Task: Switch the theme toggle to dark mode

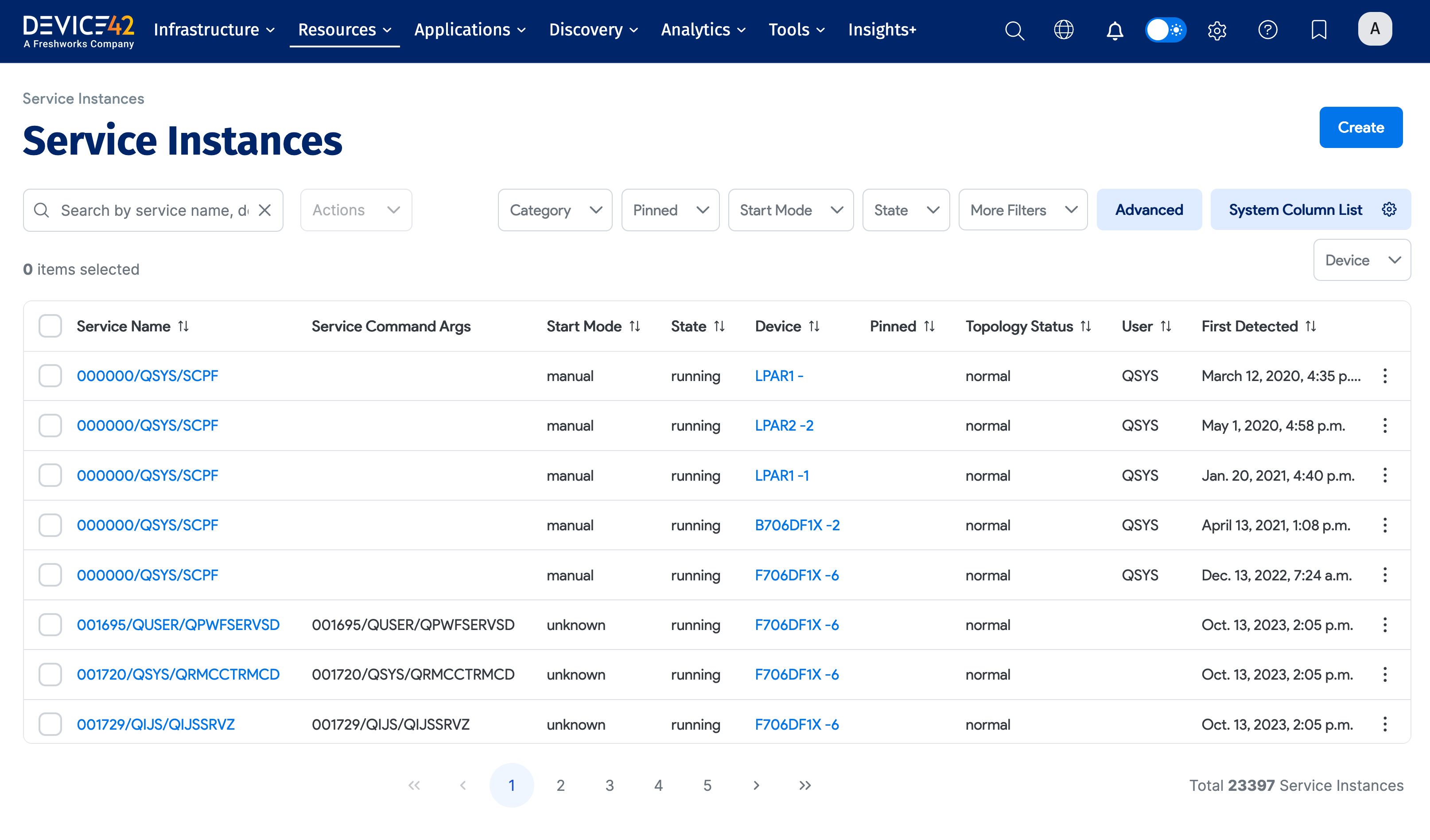Action: 1166,30
